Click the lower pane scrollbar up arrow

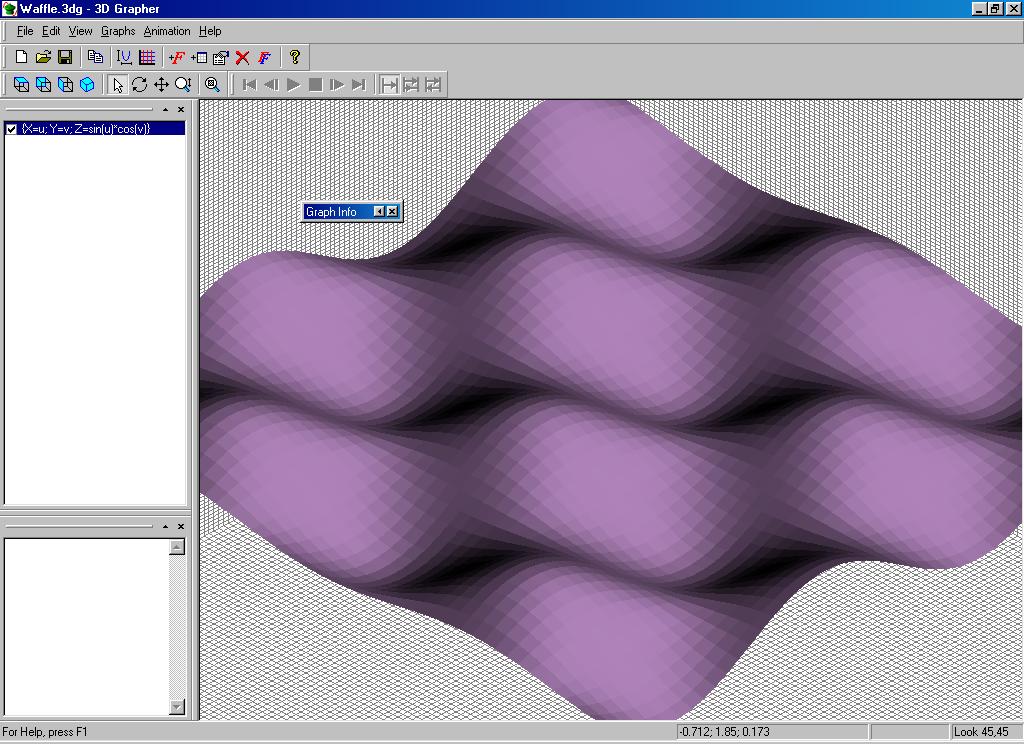point(177,547)
